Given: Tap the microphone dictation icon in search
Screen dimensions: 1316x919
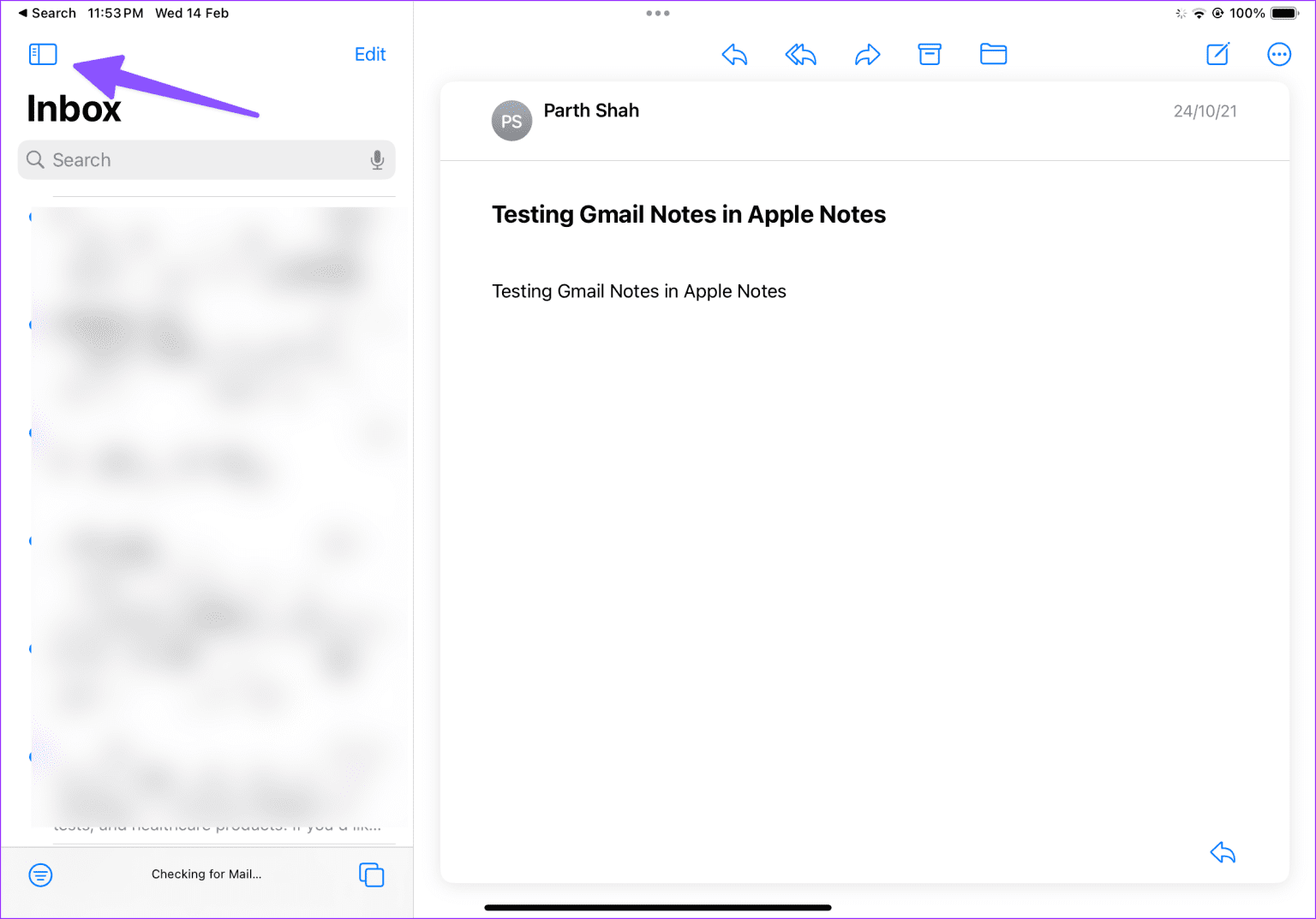Looking at the screenshot, I should click(377, 160).
